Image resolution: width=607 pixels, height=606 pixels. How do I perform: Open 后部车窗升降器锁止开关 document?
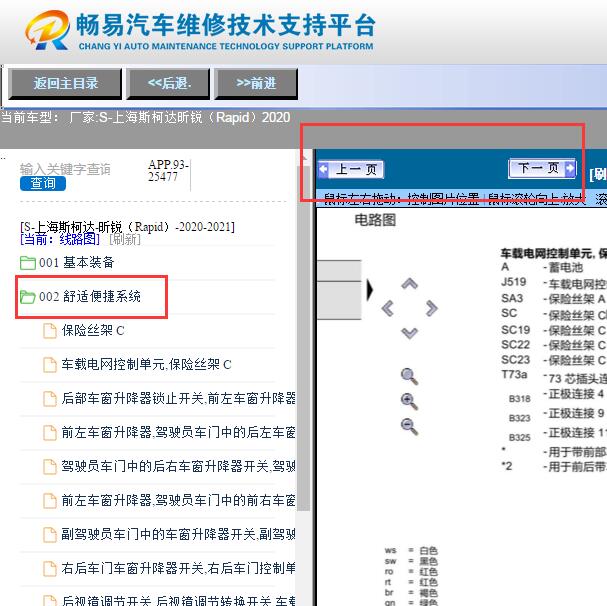(x=178, y=398)
